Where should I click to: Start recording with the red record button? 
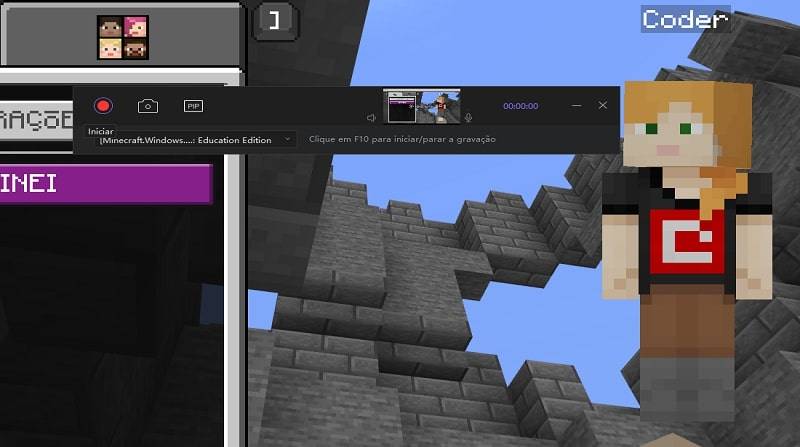tap(102, 105)
